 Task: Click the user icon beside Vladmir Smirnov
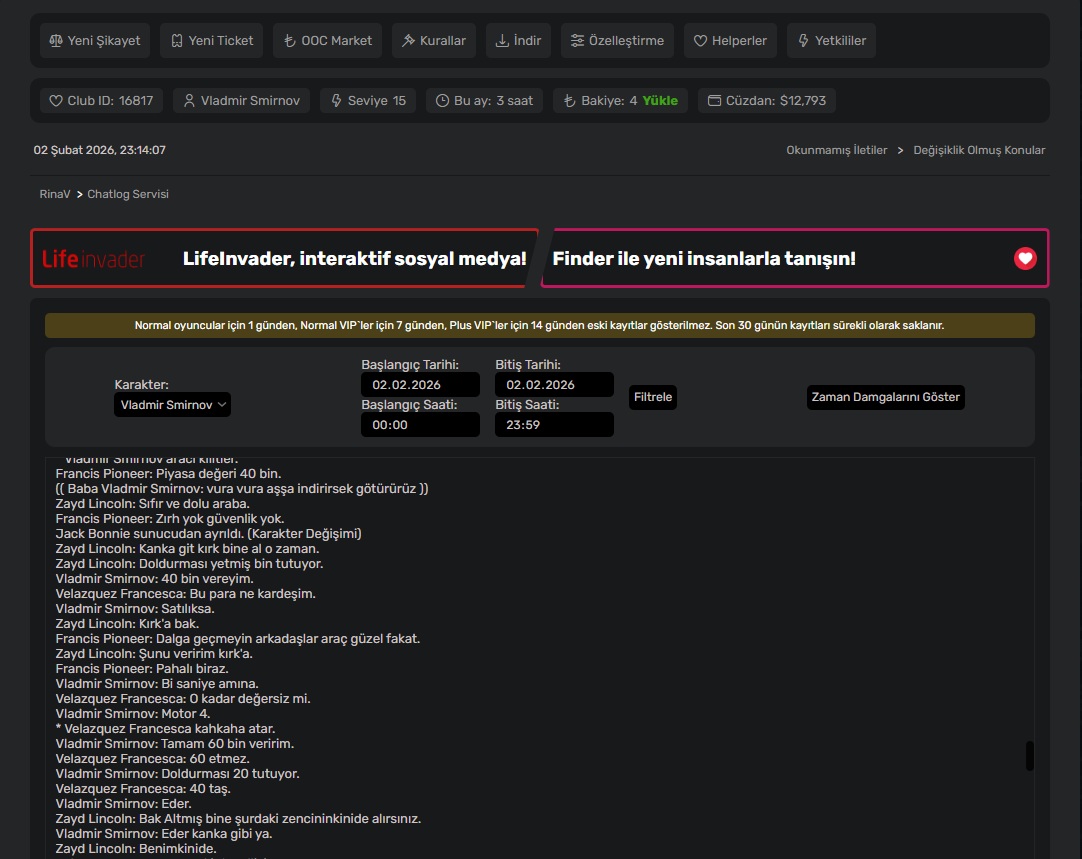189,101
